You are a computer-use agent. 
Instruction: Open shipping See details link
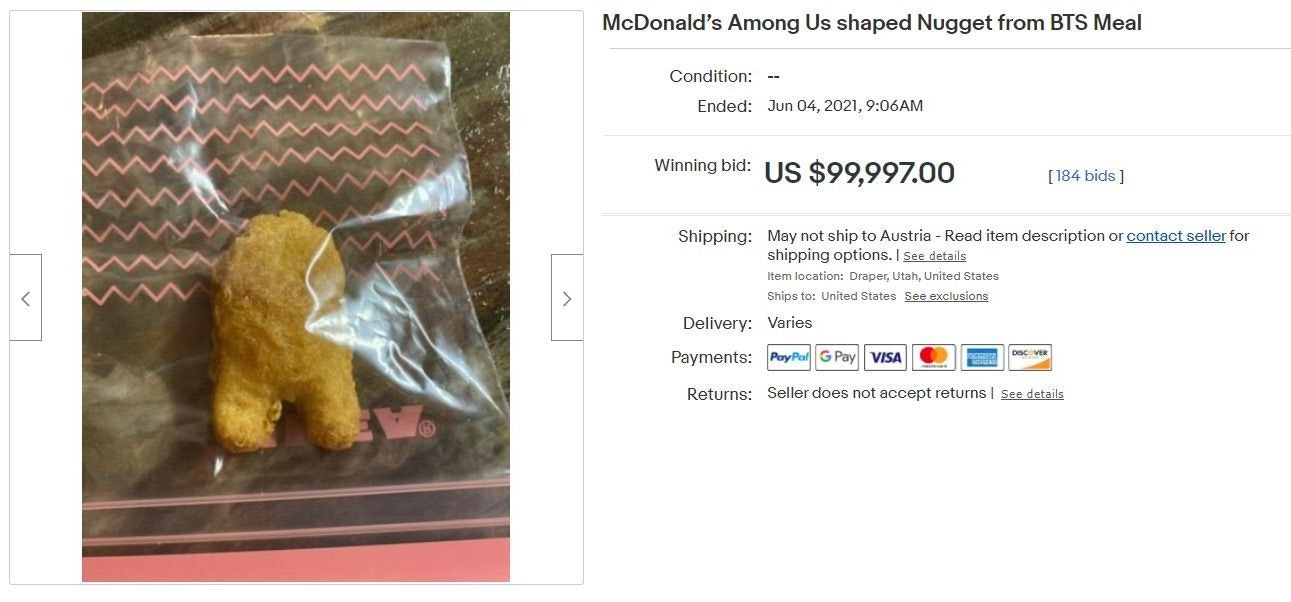(934, 256)
